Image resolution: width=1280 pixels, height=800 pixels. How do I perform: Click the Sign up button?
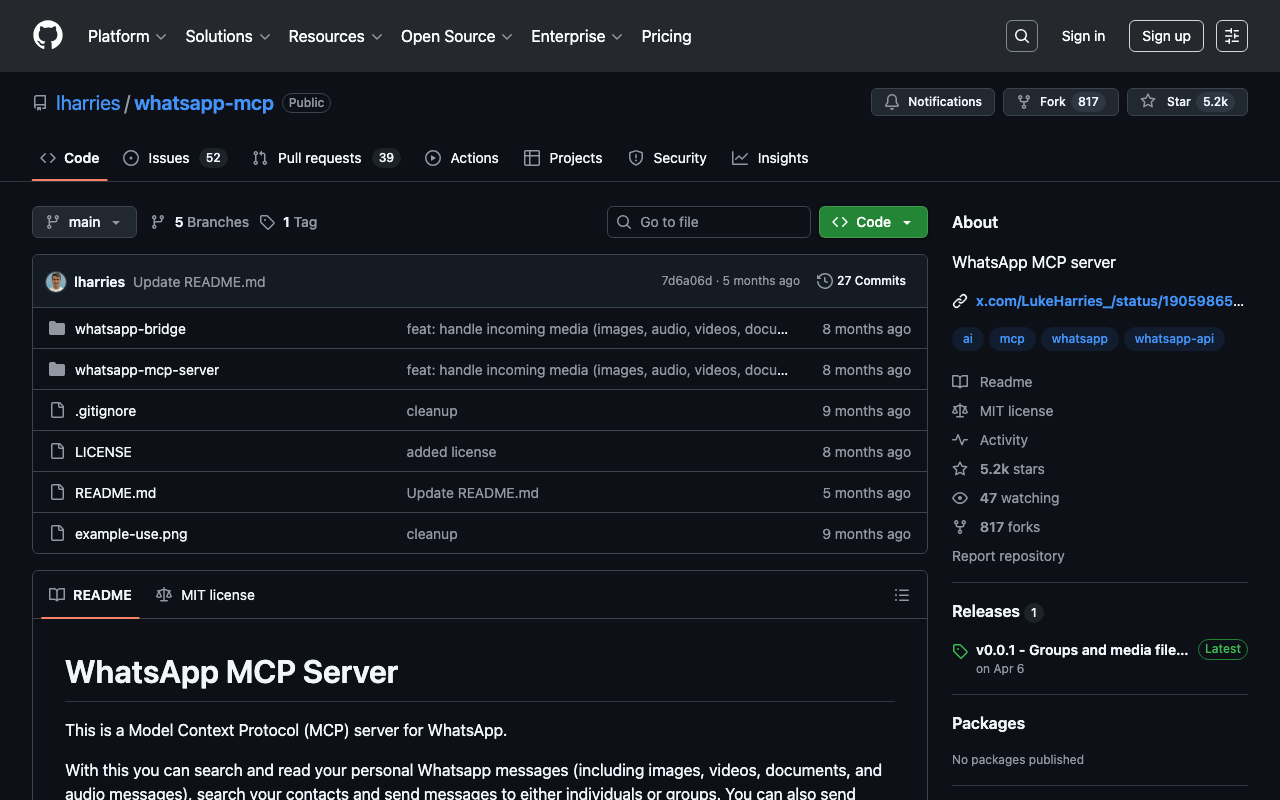[1166, 36]
